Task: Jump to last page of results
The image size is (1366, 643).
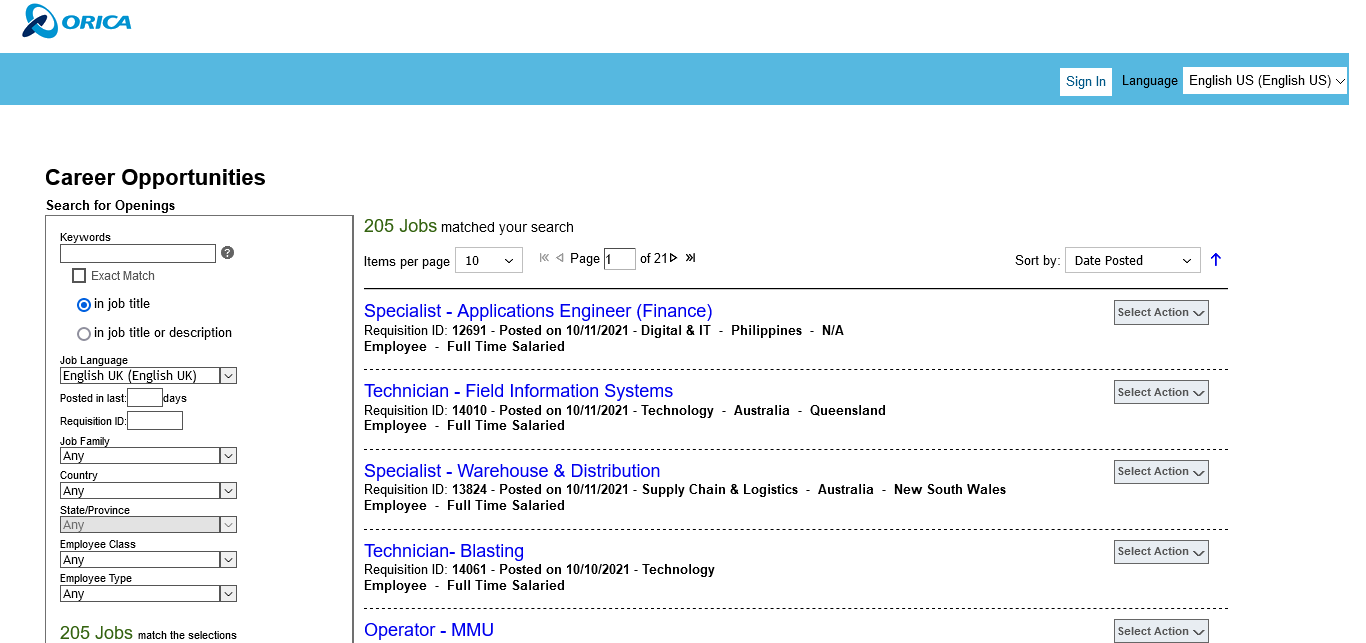Action: [690, 258]
